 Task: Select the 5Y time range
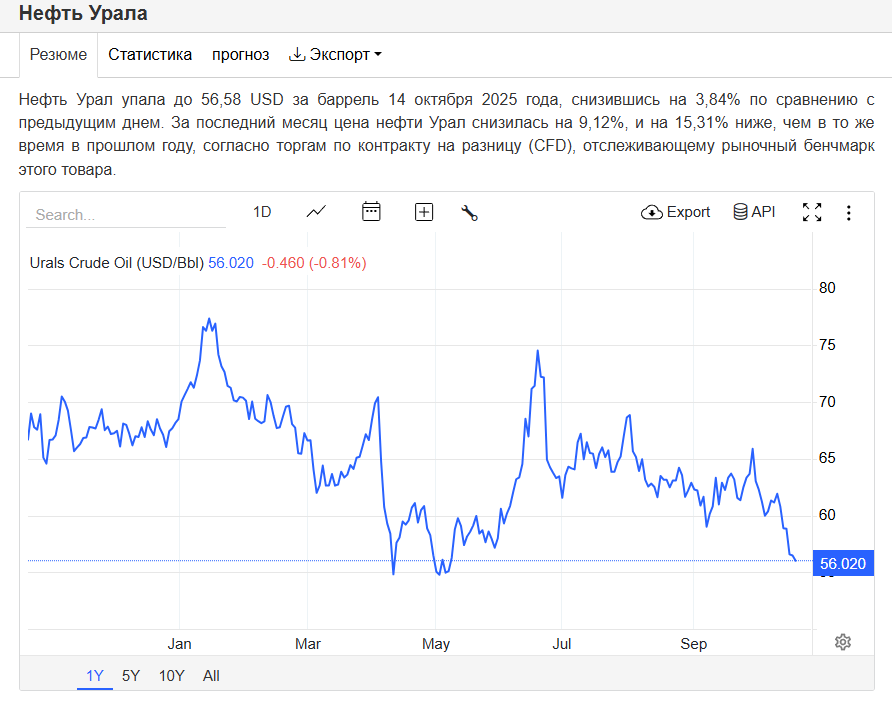tap(131, 676)
